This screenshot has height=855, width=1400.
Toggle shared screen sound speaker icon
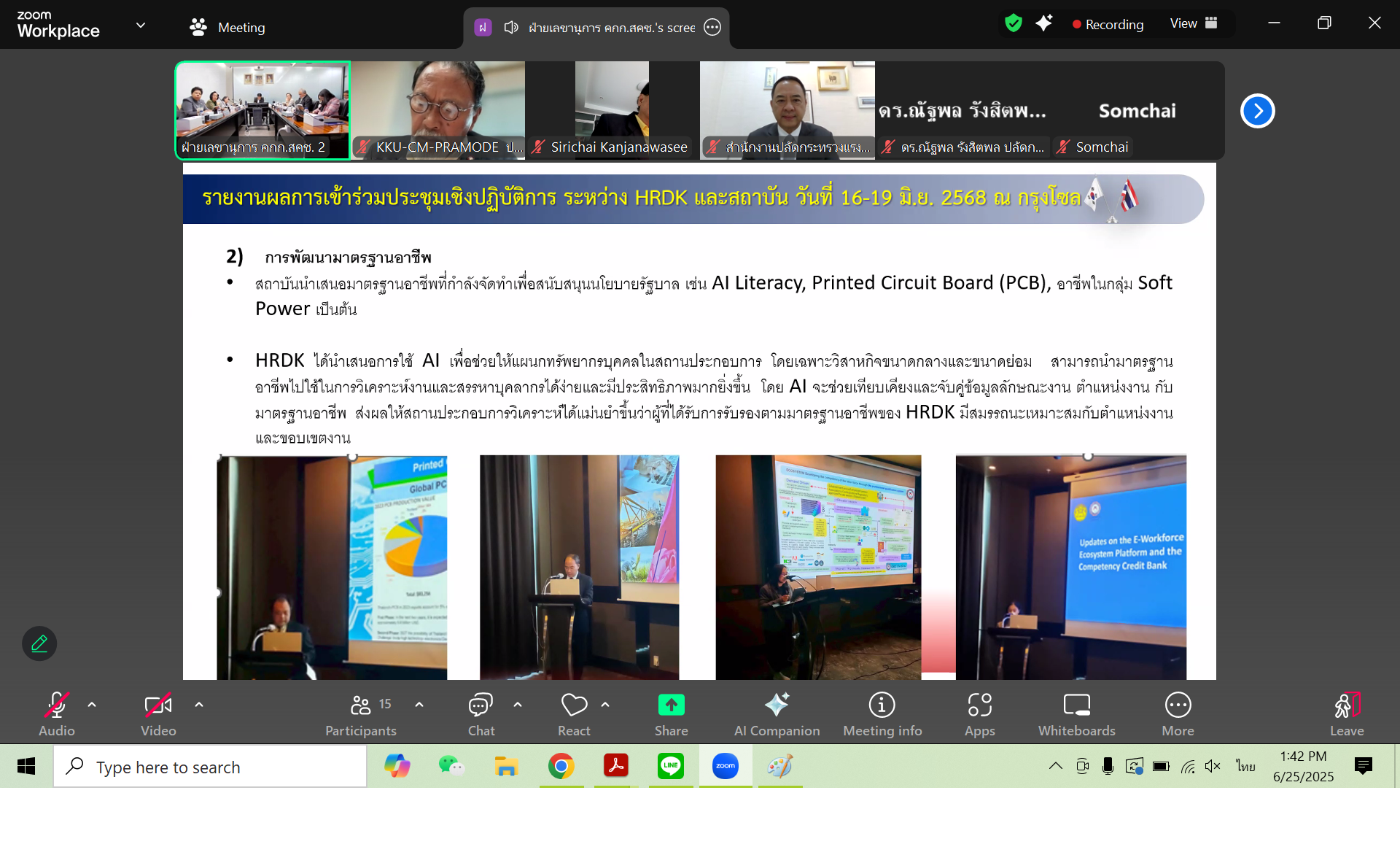pyautogui.click(x=511, y=27)
